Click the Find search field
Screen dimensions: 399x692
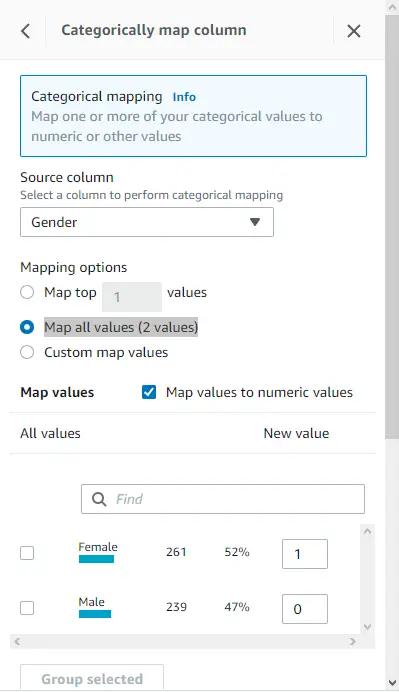click(x=223, y=499)
